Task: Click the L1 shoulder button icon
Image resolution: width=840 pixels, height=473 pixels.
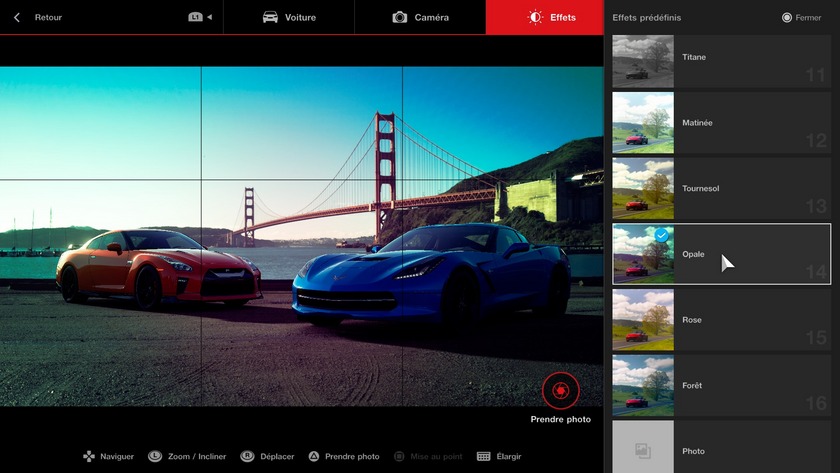Action: (x=195, y=17)
